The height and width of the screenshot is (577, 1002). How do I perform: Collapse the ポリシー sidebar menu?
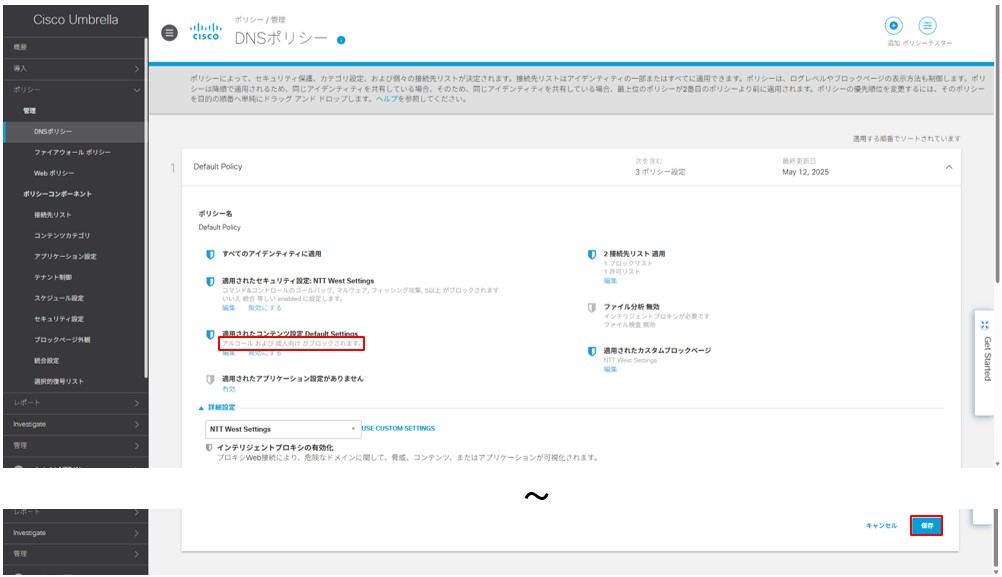tap(75, 90)
